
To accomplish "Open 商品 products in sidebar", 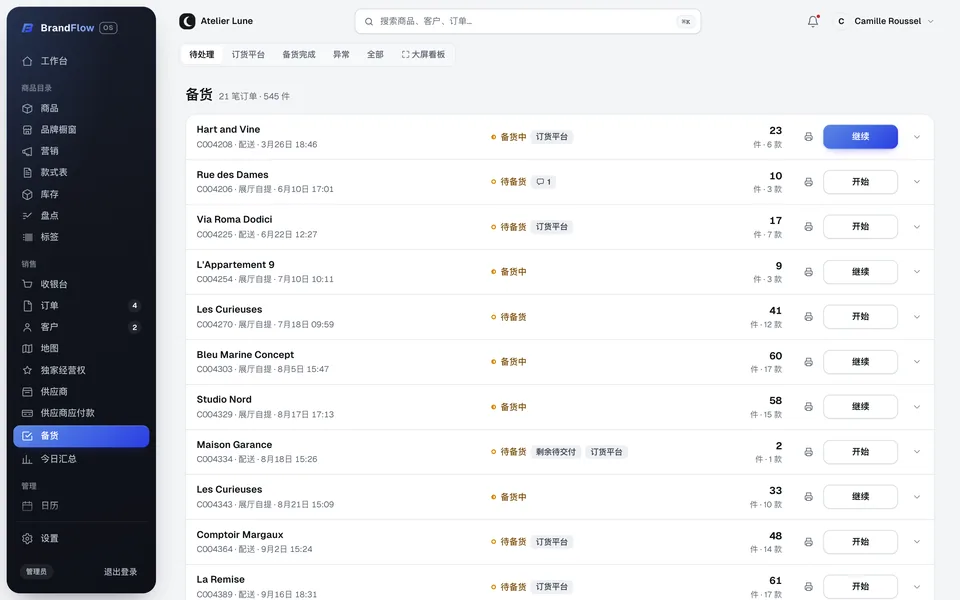I will pyautogui.click(x=81, y=108).
